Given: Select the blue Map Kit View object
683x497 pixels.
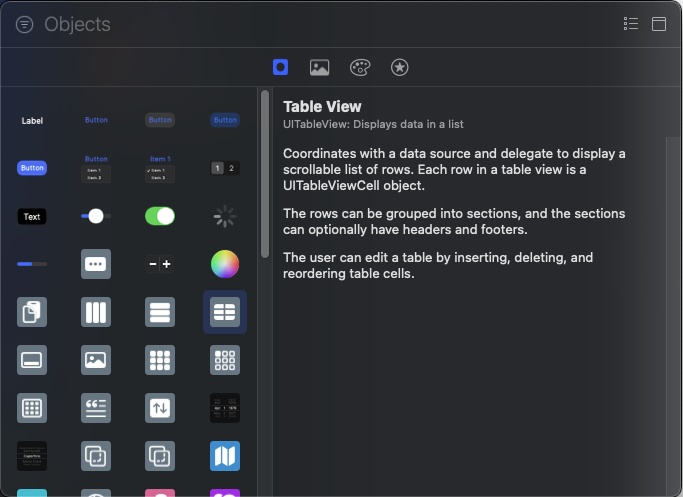Looking at the screenshot, I should coord(225,456).
